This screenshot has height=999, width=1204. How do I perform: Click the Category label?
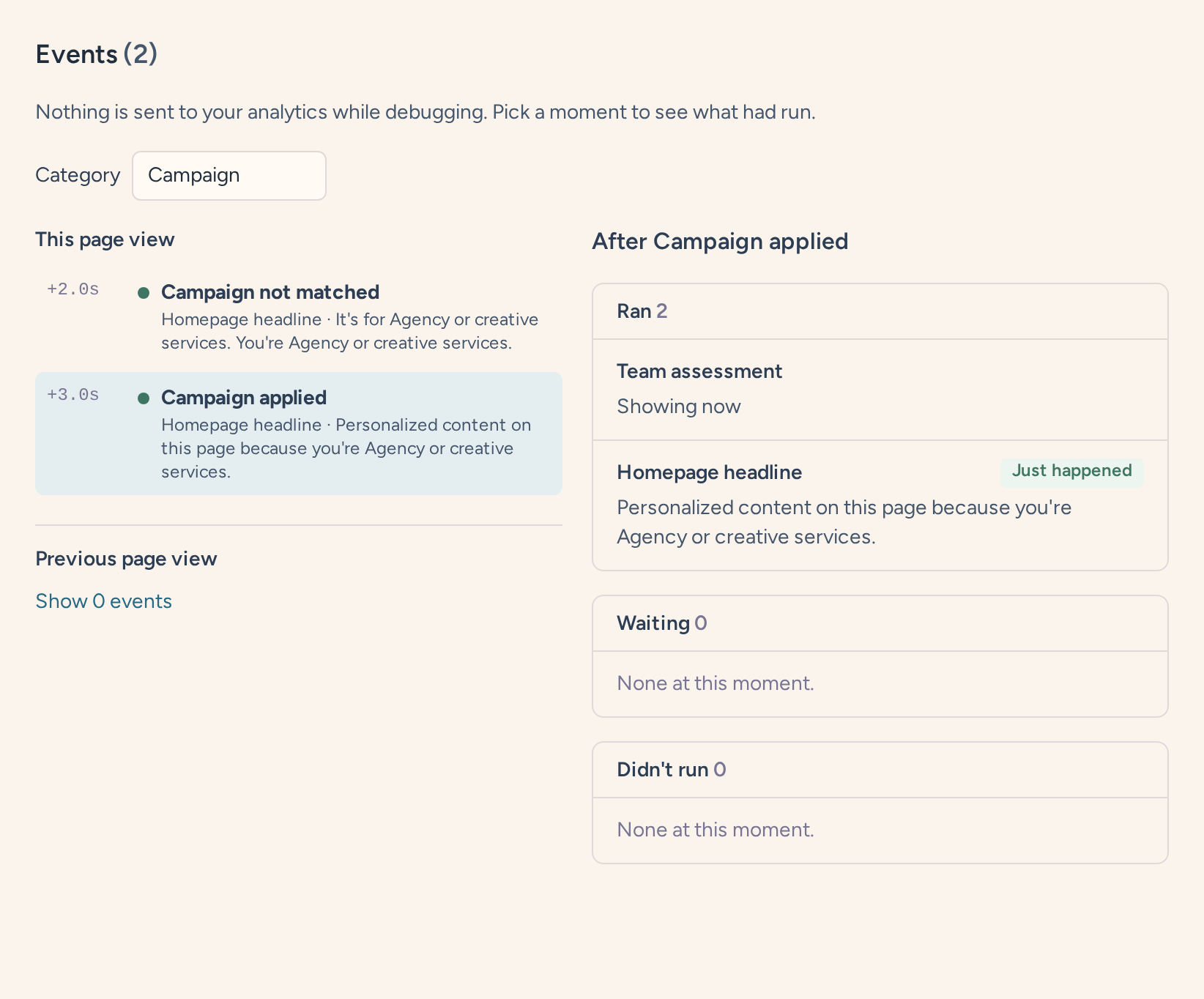coord(78,175)
